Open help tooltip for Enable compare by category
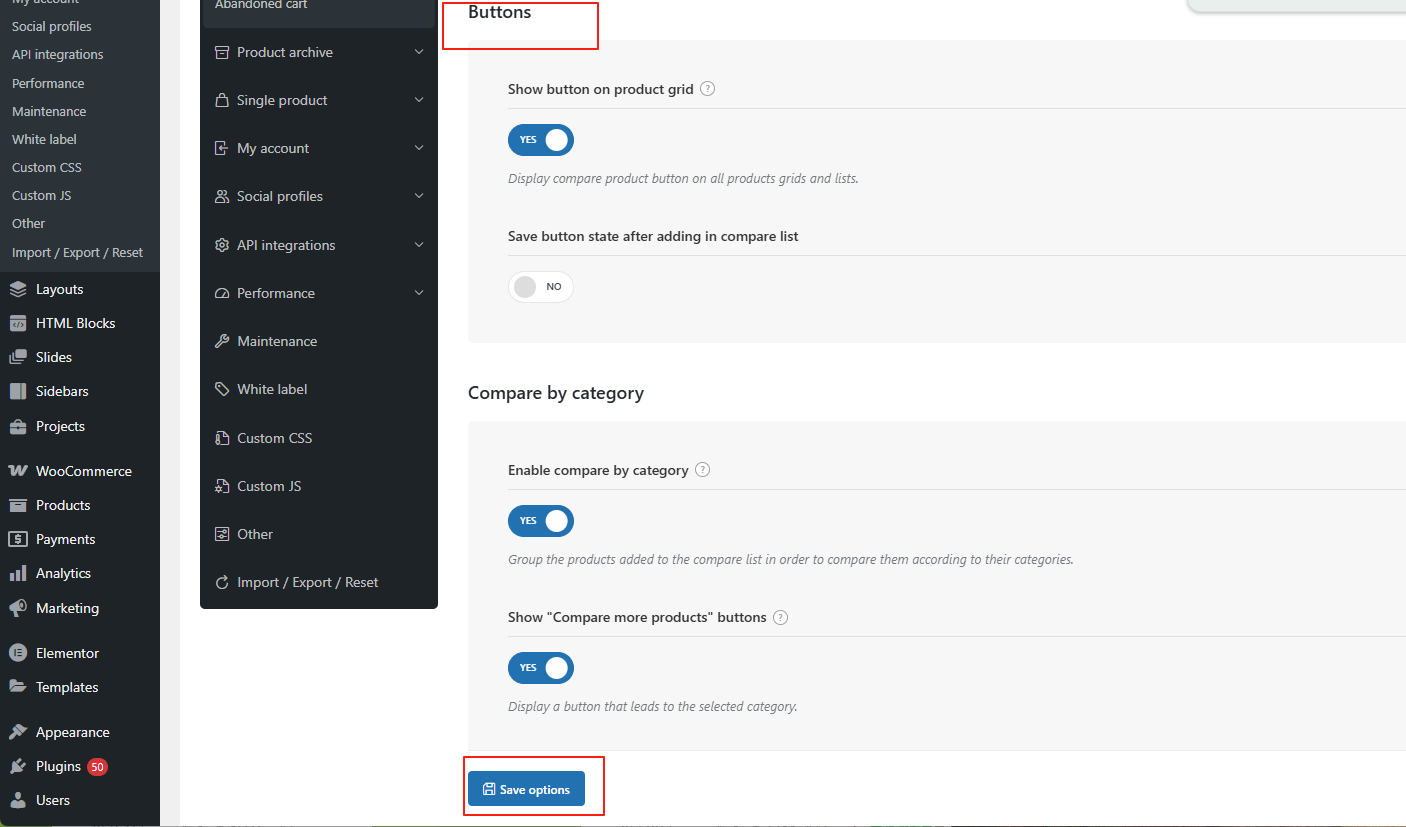This screenshot has width=1406, height=827. tap(703, 470)
